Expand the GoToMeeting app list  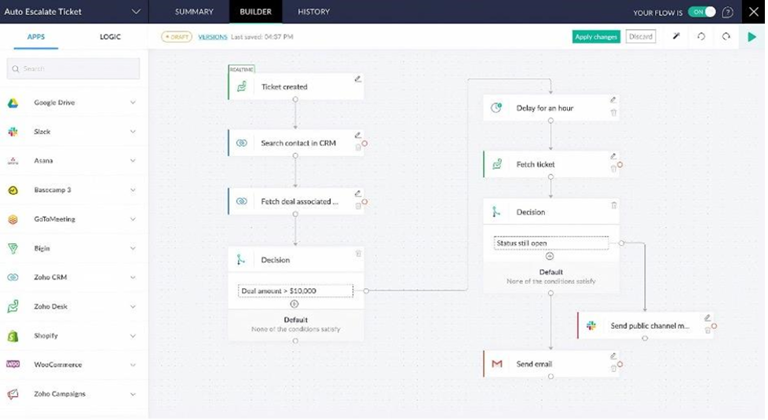(x=133, y=219)
